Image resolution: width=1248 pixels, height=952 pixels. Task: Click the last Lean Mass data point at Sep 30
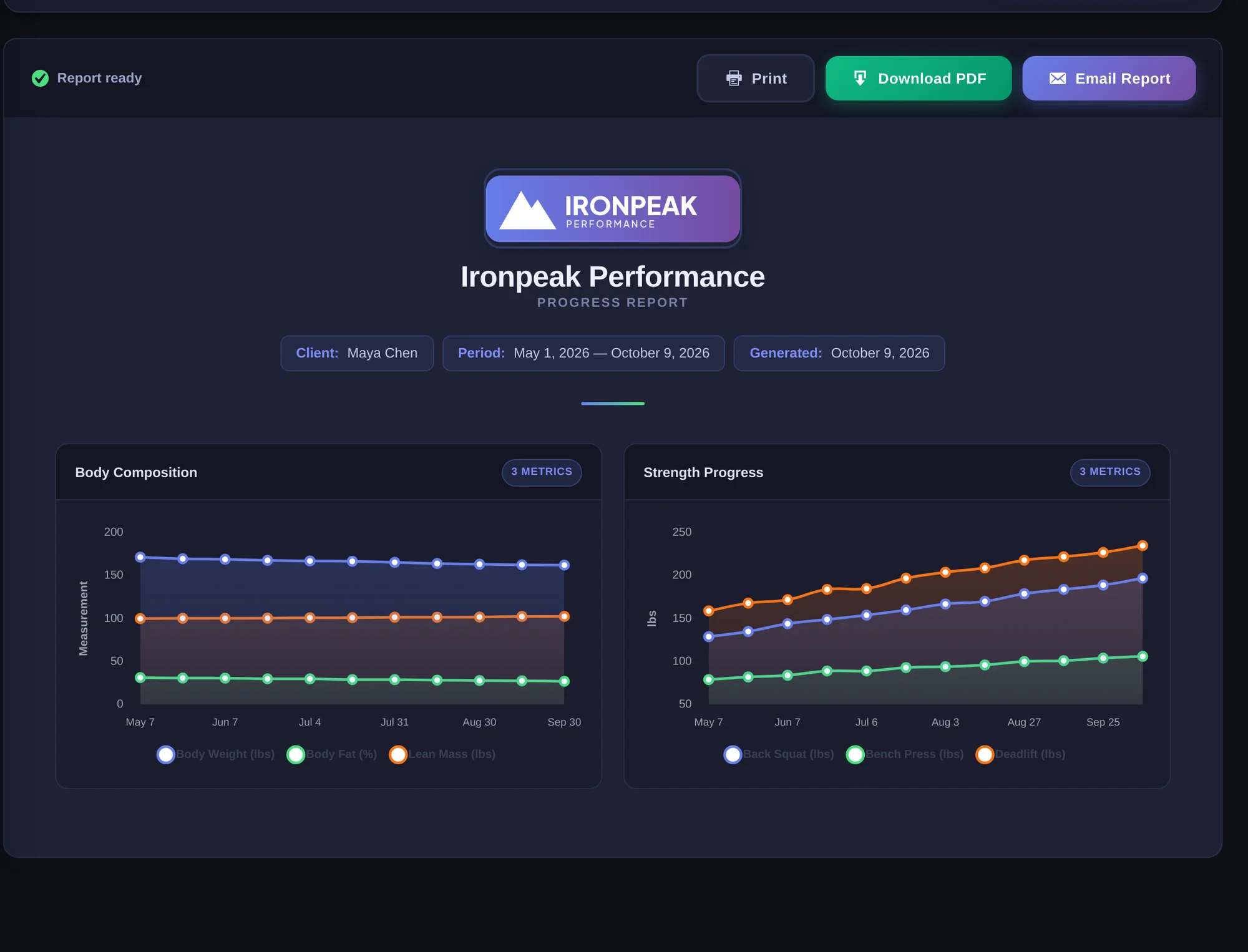coord(564,616)
